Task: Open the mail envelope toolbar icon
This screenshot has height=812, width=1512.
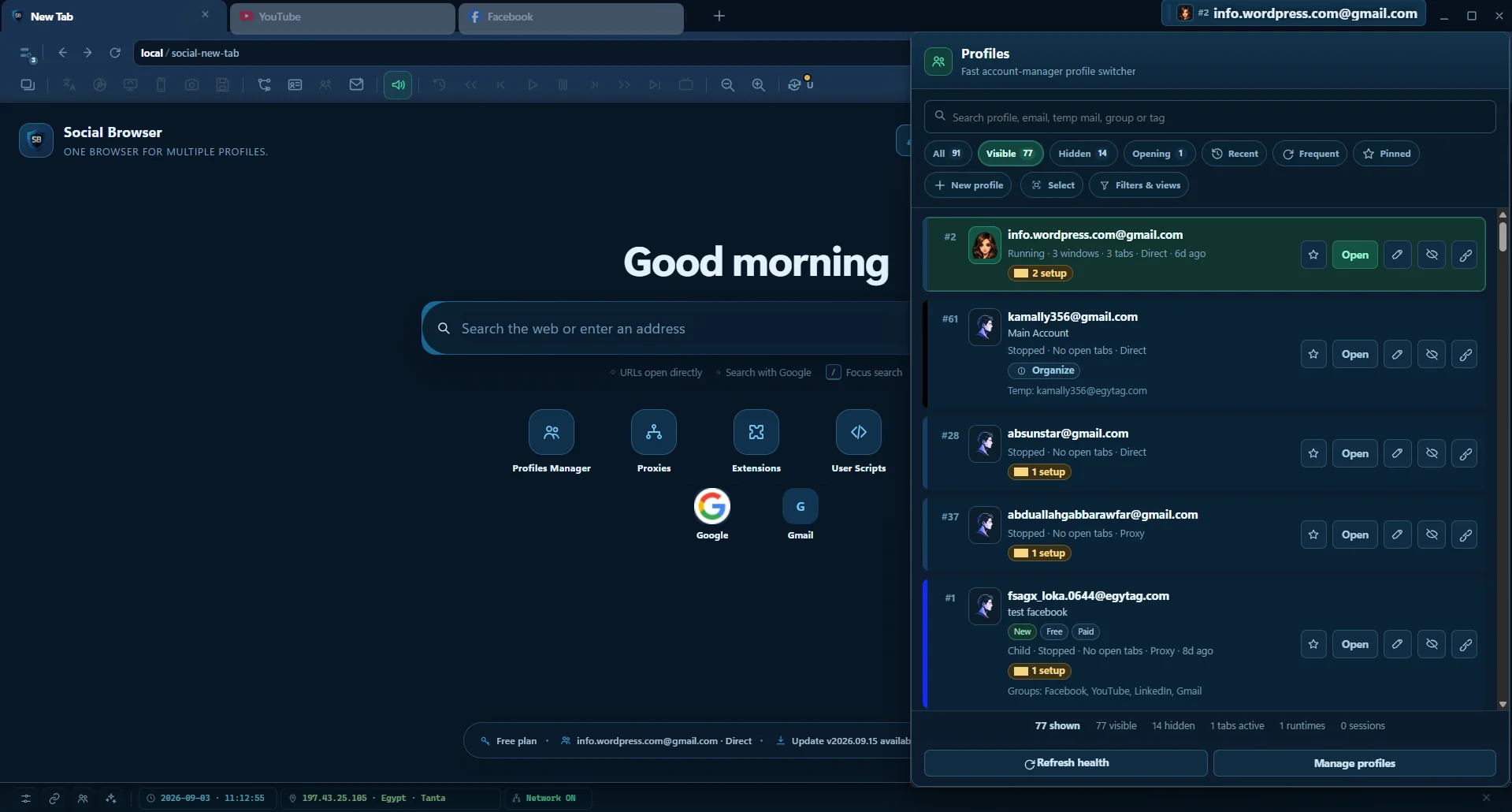Action: (x=356, y=85)
